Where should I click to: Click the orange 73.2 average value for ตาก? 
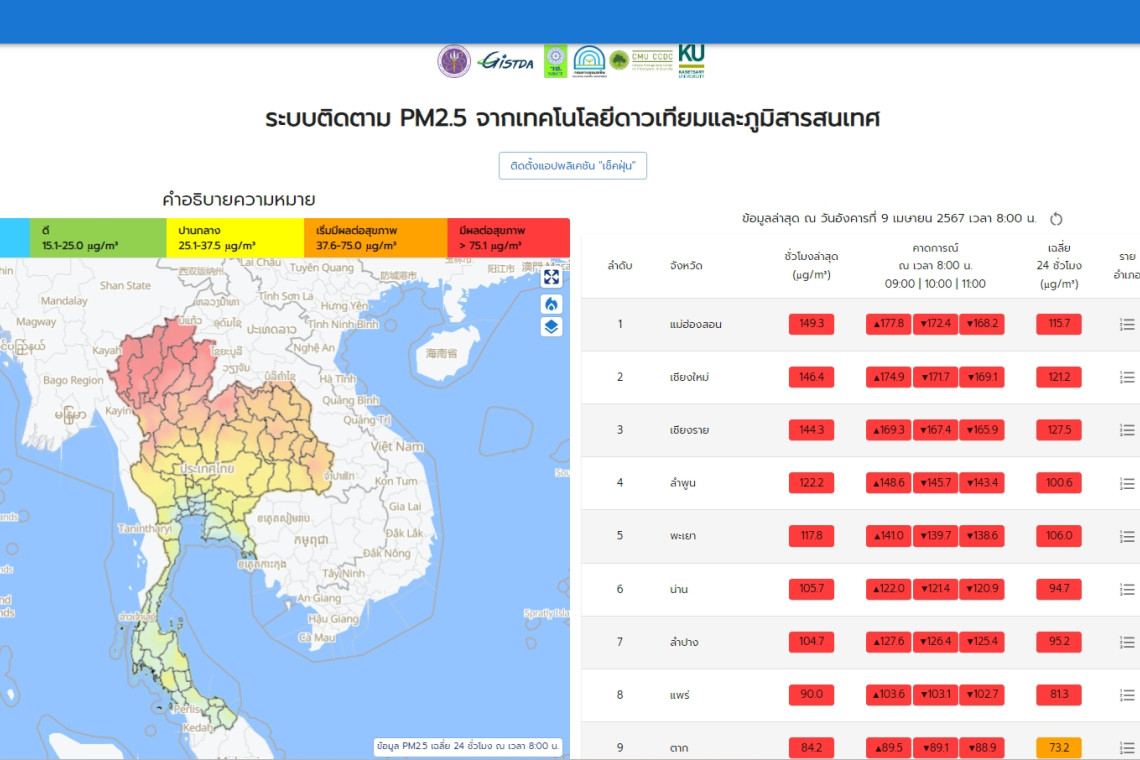pyautogui.click(x=1059, y=748)
